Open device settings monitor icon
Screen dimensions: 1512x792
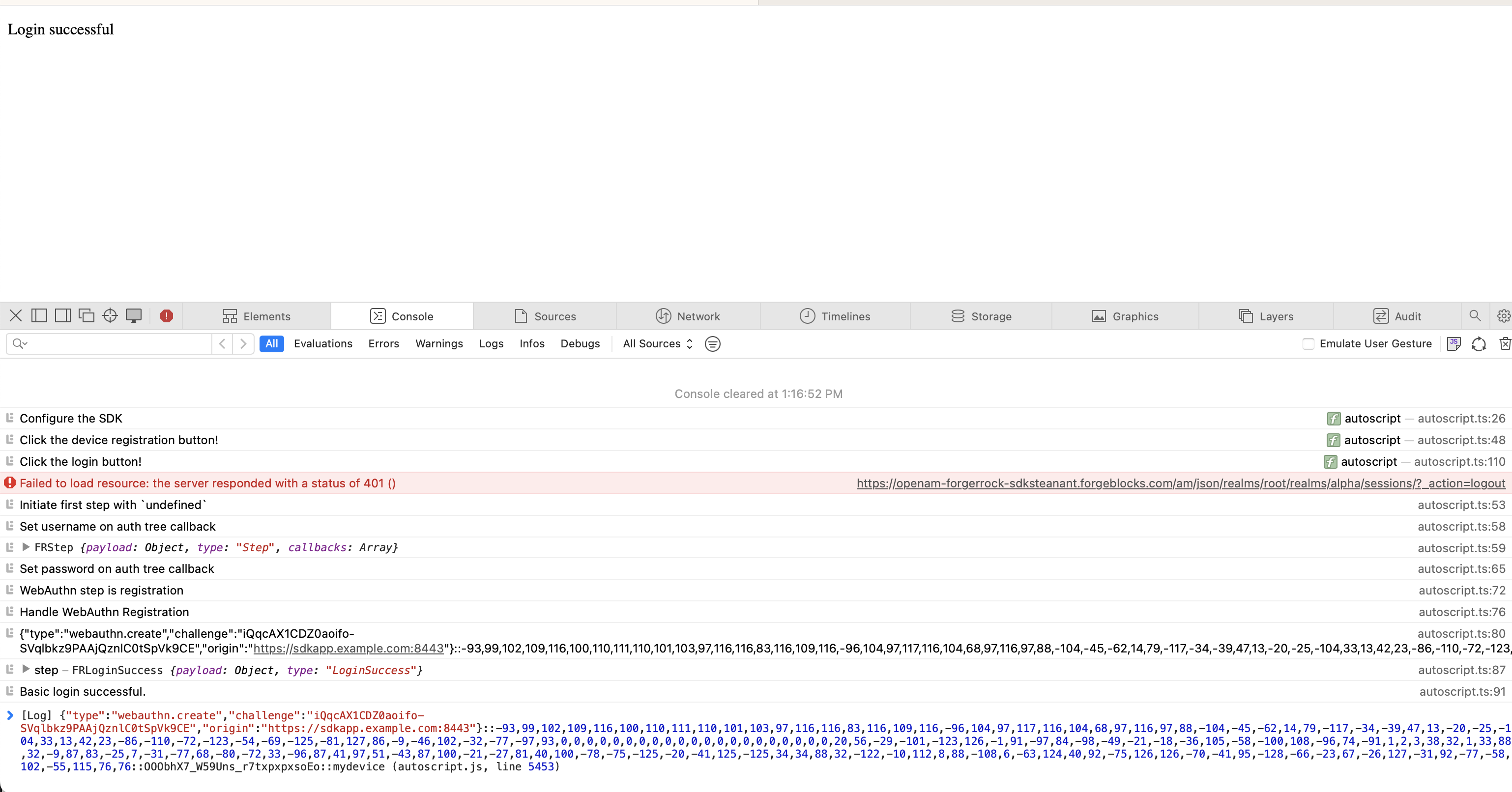coord(134,315)
